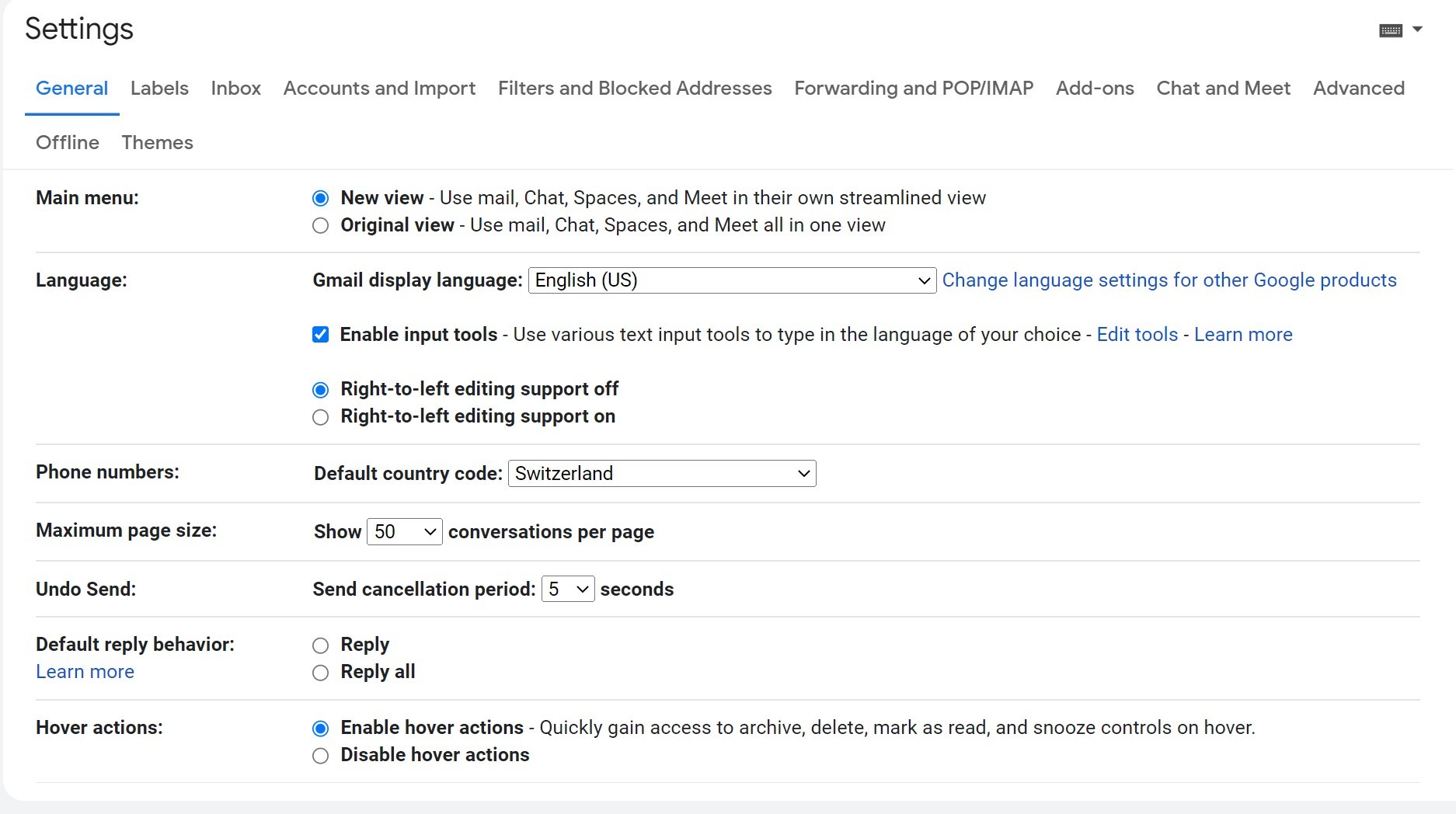Viewport: 1456px width, 814px height.
Task: Click the Edit tools link
Action: [1137, 335]
